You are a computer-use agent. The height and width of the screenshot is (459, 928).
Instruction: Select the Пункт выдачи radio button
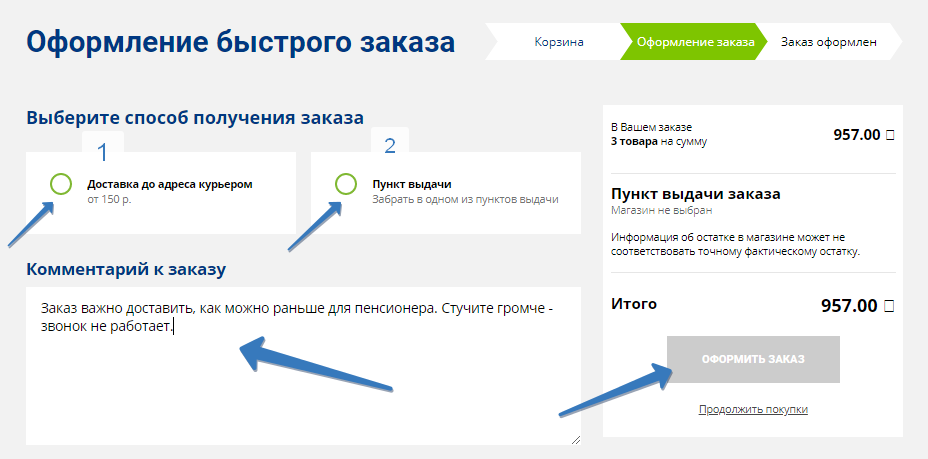(x=346, y=183)
